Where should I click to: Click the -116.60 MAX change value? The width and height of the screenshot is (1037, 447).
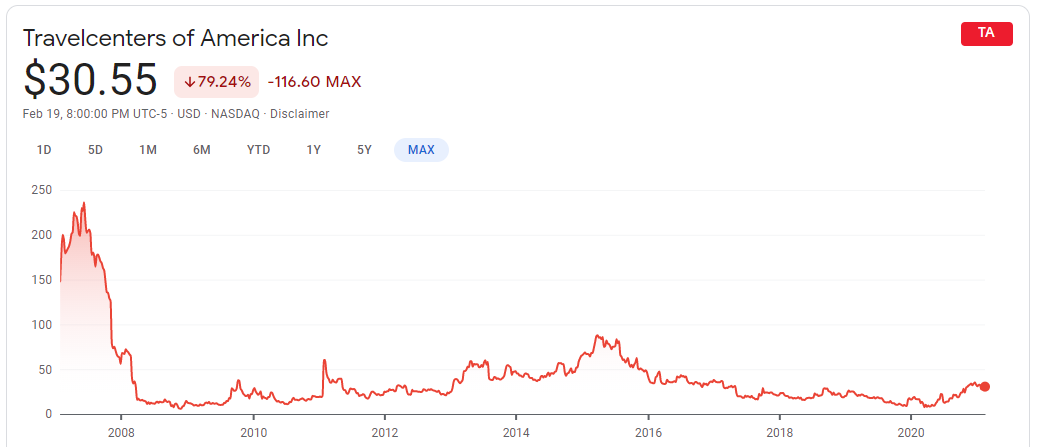[x=314, y=82]
